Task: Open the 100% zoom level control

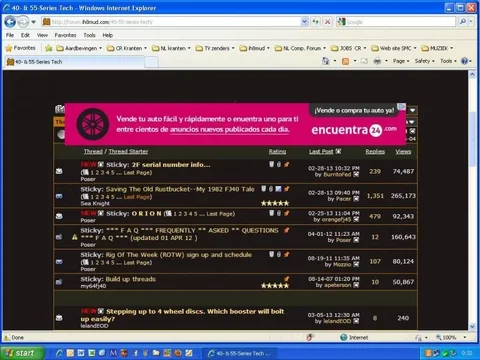Action: [x=451, y=338]
